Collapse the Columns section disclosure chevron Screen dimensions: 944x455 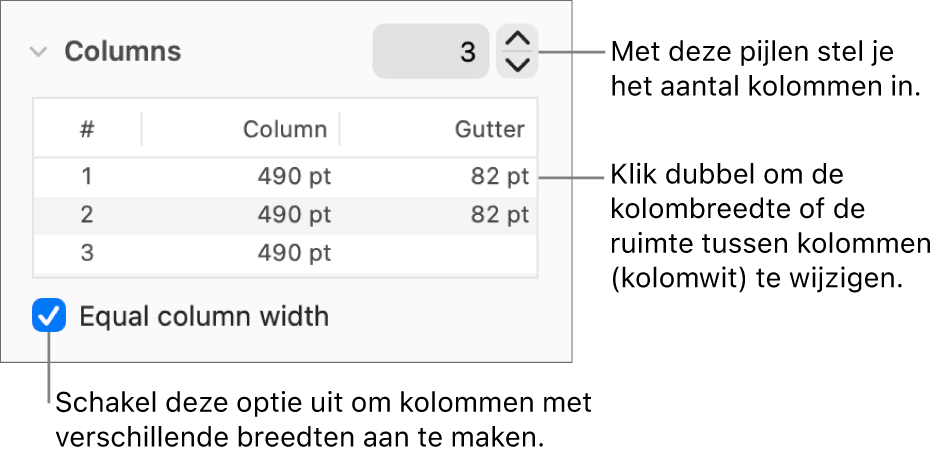coord(38,52)
